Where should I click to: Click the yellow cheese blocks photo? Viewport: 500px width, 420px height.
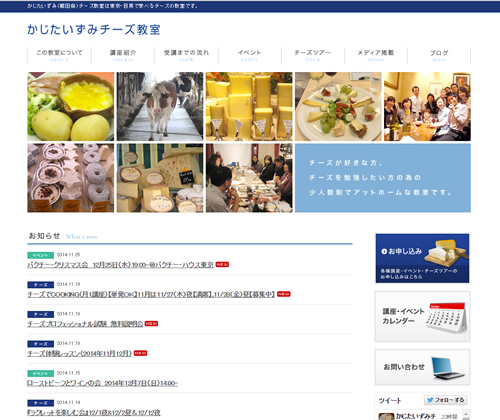click(x=249, y=106)
